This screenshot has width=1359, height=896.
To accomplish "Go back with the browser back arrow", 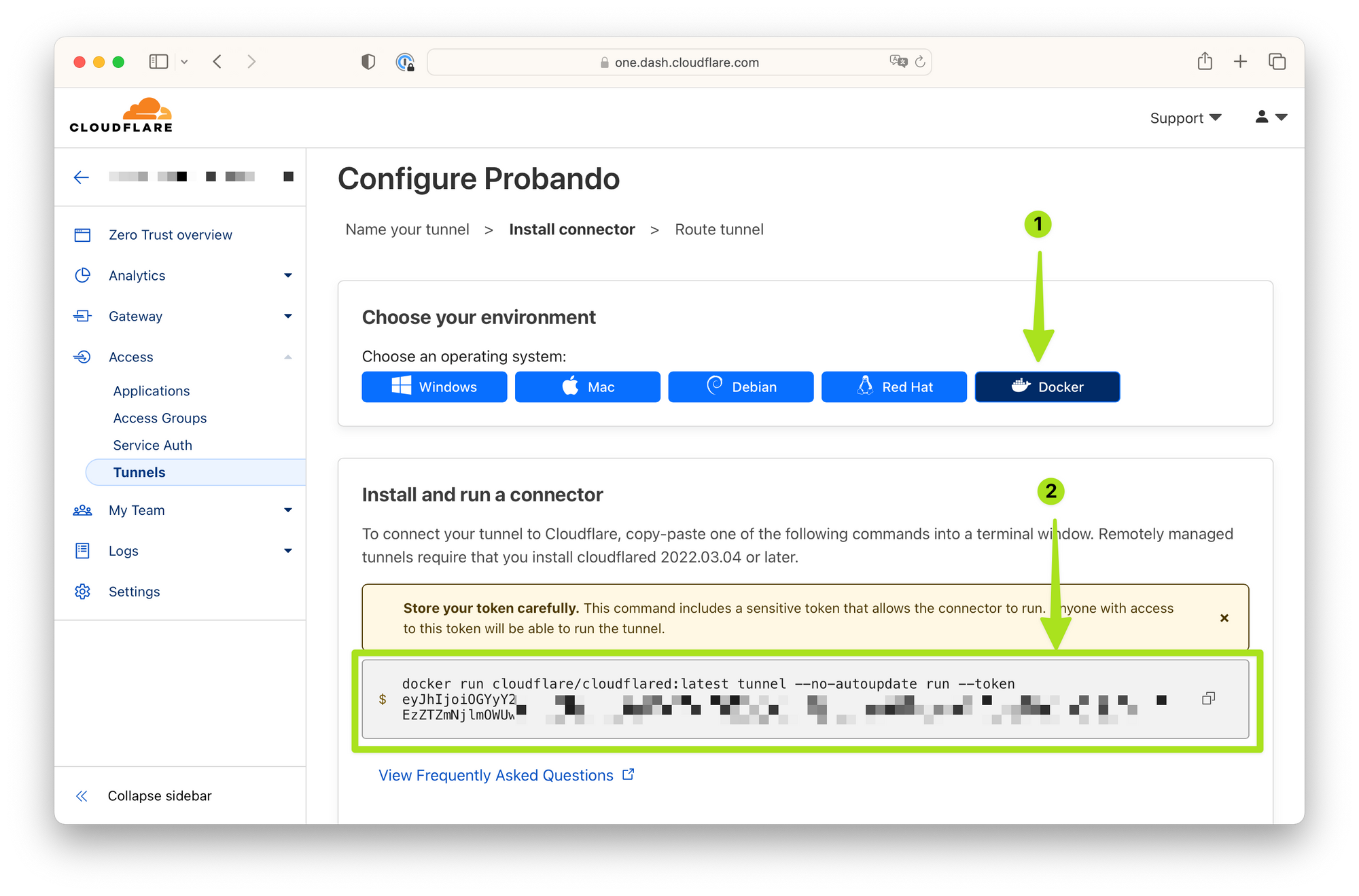I will (x=217, y=62).
